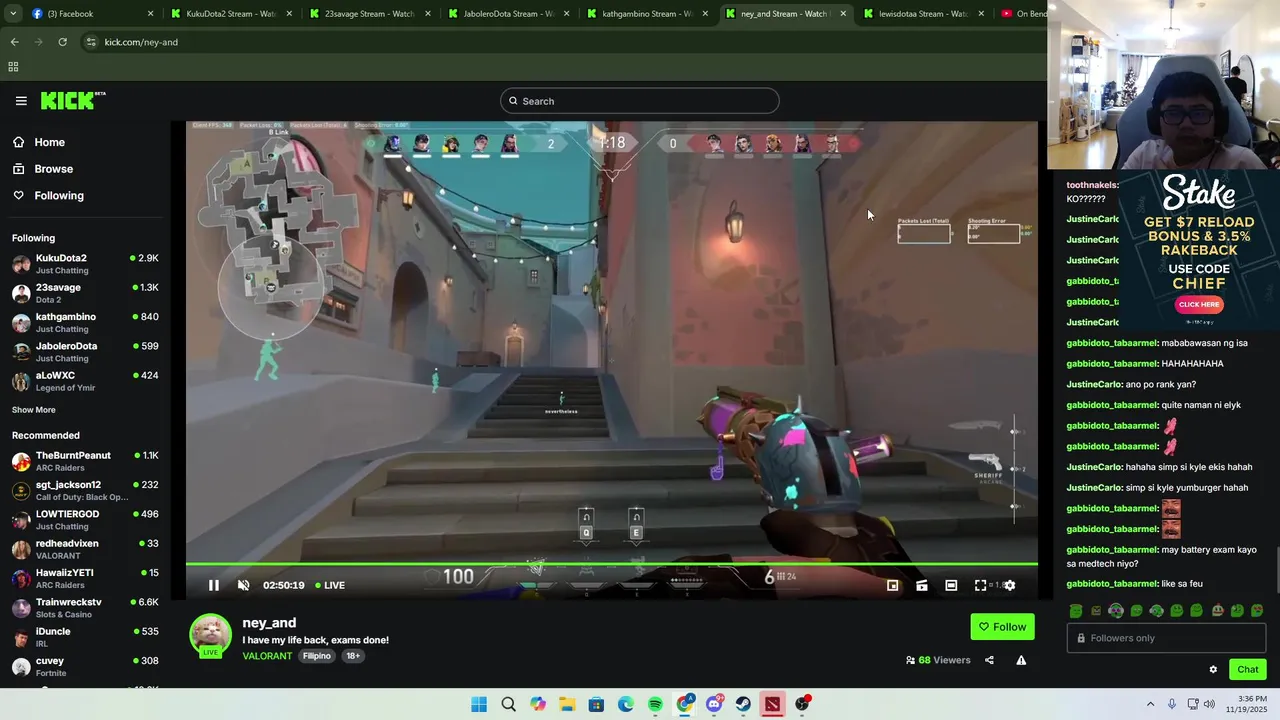This screenshot has height=720, width=1280.
Task: Switch to KukuDota2 Stream tab
Action: coord(232,14)
